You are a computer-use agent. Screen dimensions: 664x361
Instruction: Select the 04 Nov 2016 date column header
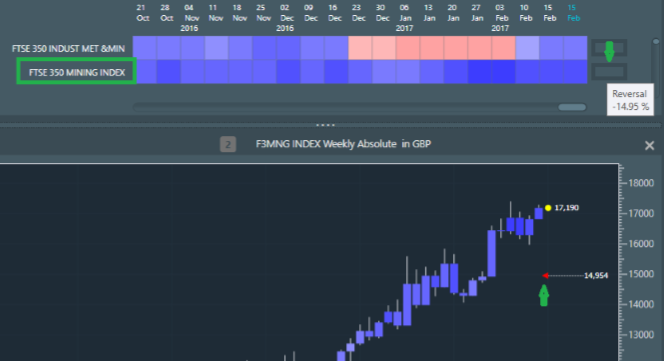tap(190, 18)
